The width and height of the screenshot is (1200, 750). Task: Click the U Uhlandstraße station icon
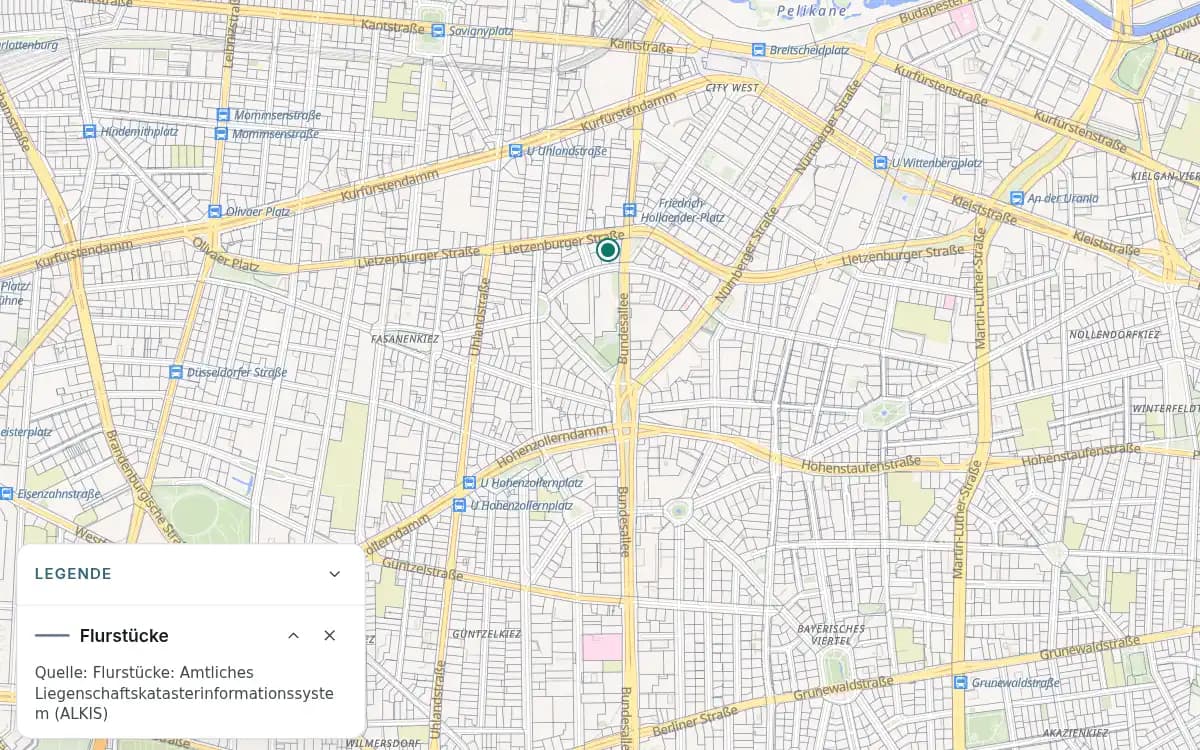516,151
